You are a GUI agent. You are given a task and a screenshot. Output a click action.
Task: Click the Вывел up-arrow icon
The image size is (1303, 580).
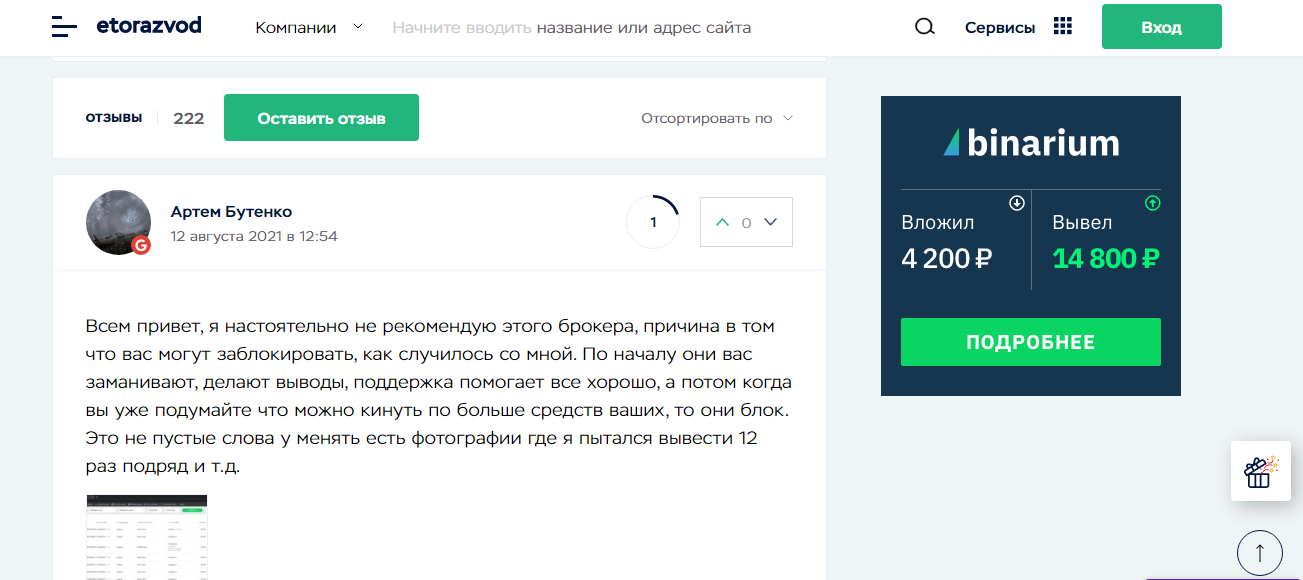pos(1152,203)
